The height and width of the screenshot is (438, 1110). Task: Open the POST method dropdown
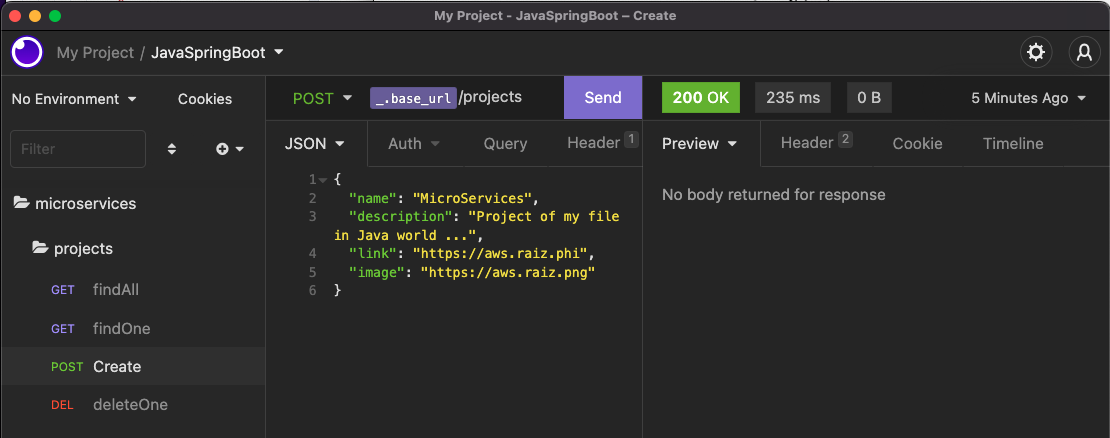point(322,98)
